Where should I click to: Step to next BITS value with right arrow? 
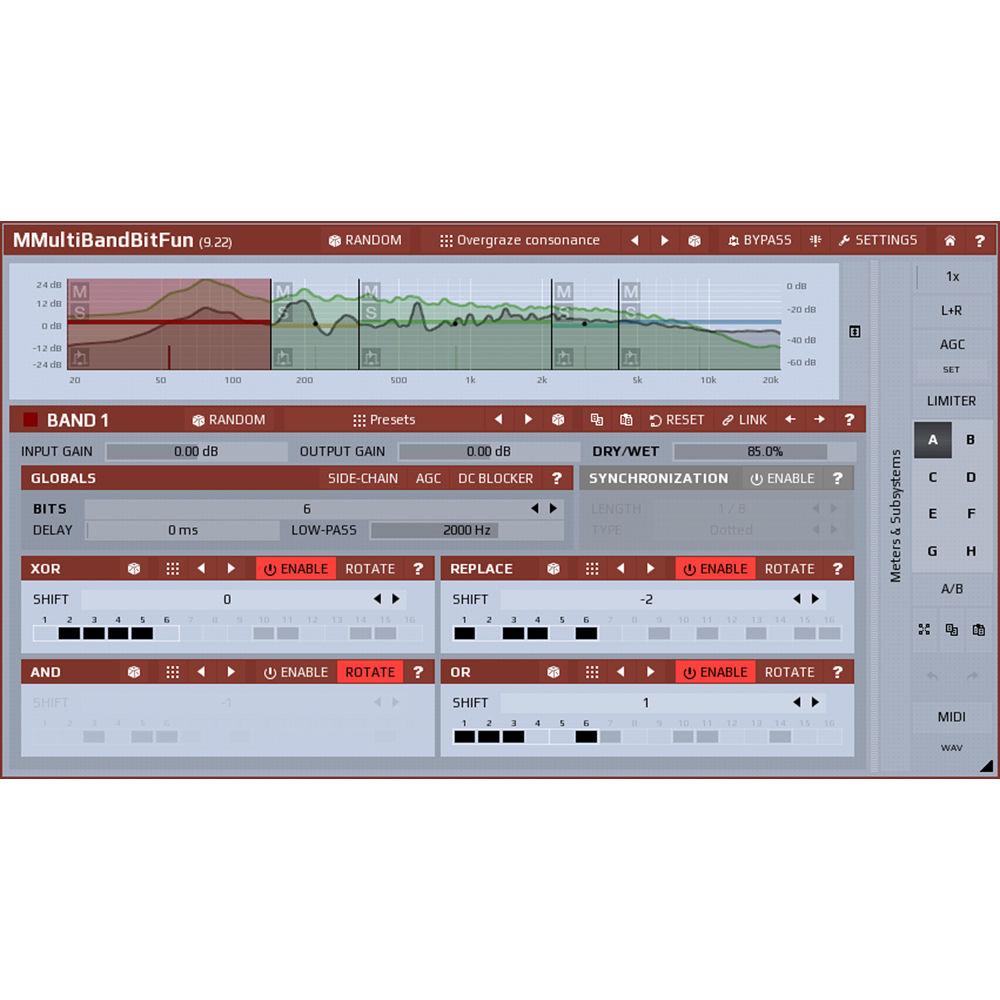coord(553,509)
